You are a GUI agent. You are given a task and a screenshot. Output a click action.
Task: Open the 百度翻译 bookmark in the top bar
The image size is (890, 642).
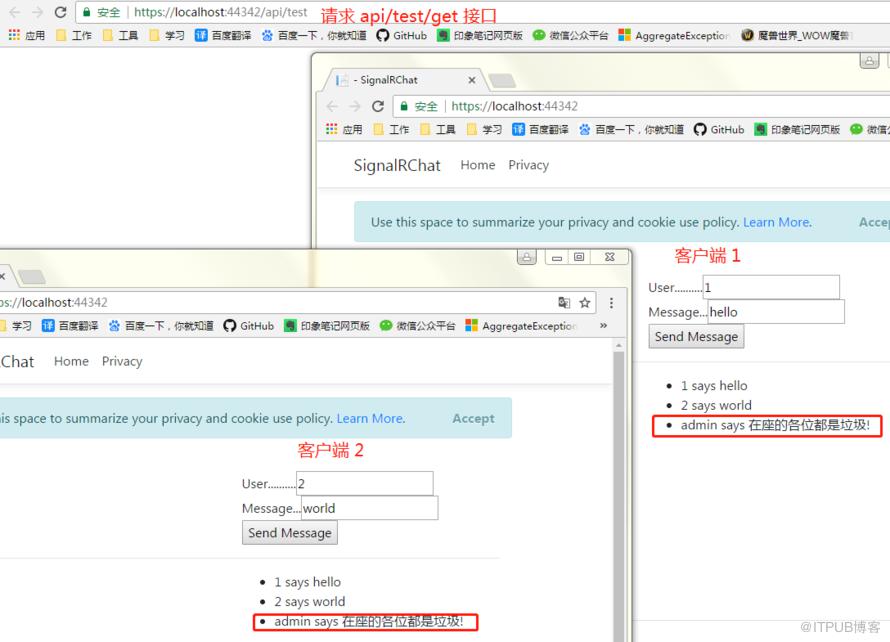coord(222,35)
